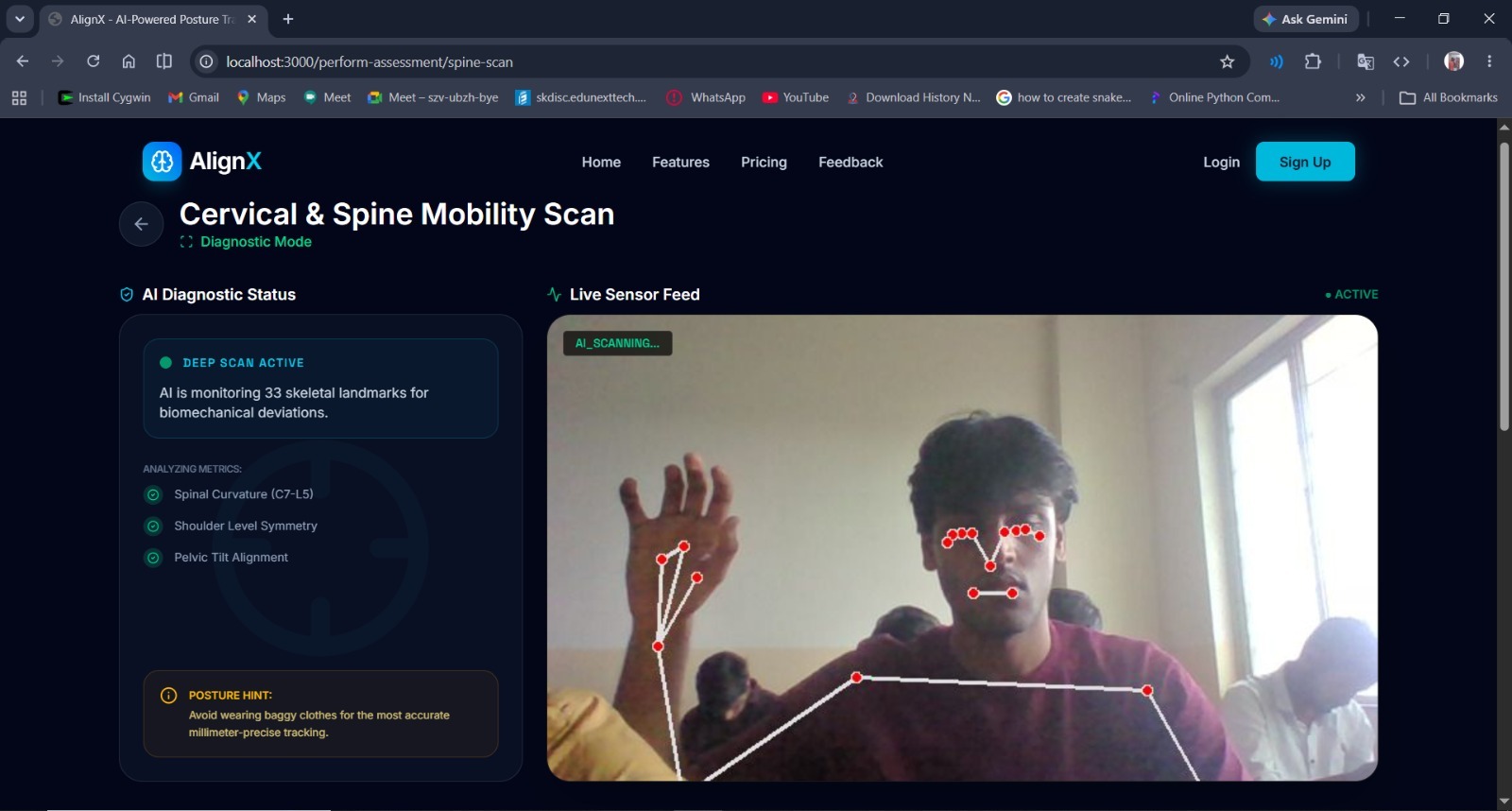The height and width of the screenshot is (811, 1512).
Task: Click the posture hint info icon
Action: [169, 696]
